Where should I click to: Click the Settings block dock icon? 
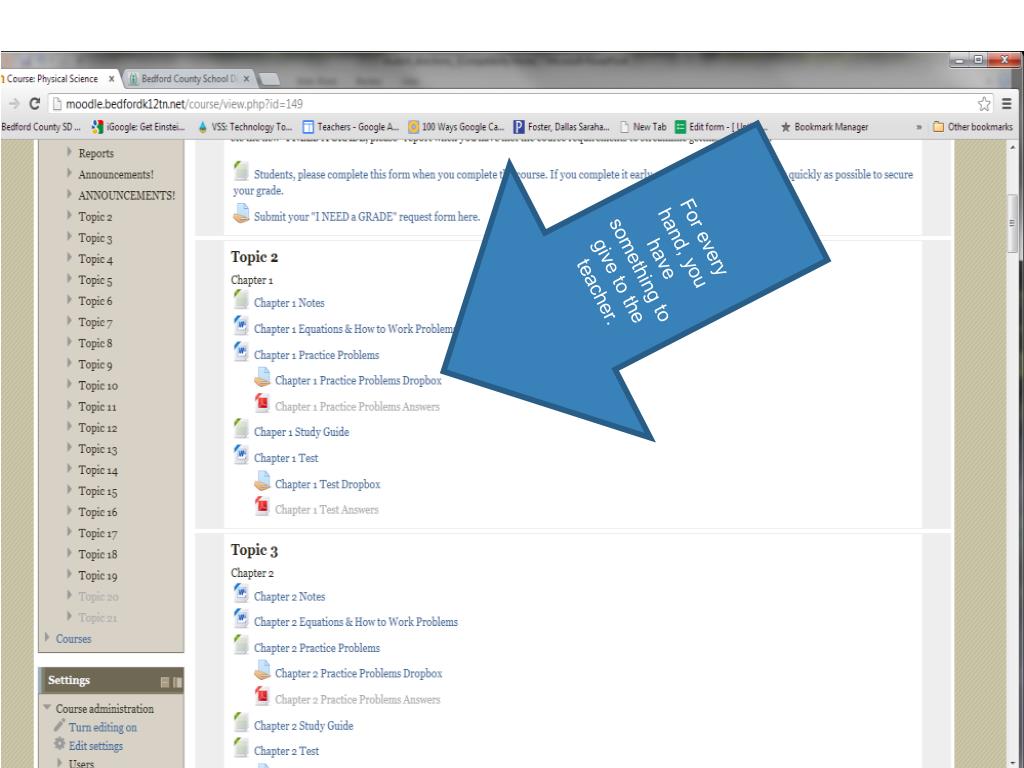(178, 682)
